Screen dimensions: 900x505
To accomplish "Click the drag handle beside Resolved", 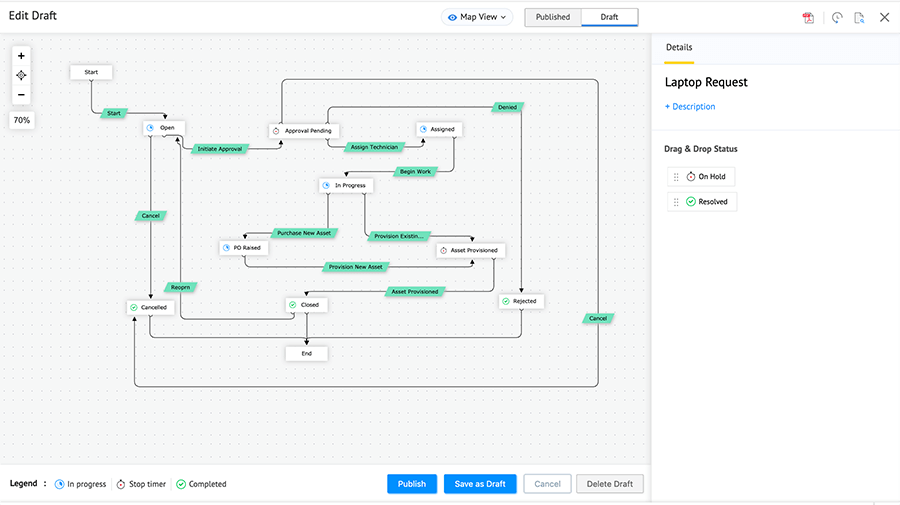I will pos(676,201).
